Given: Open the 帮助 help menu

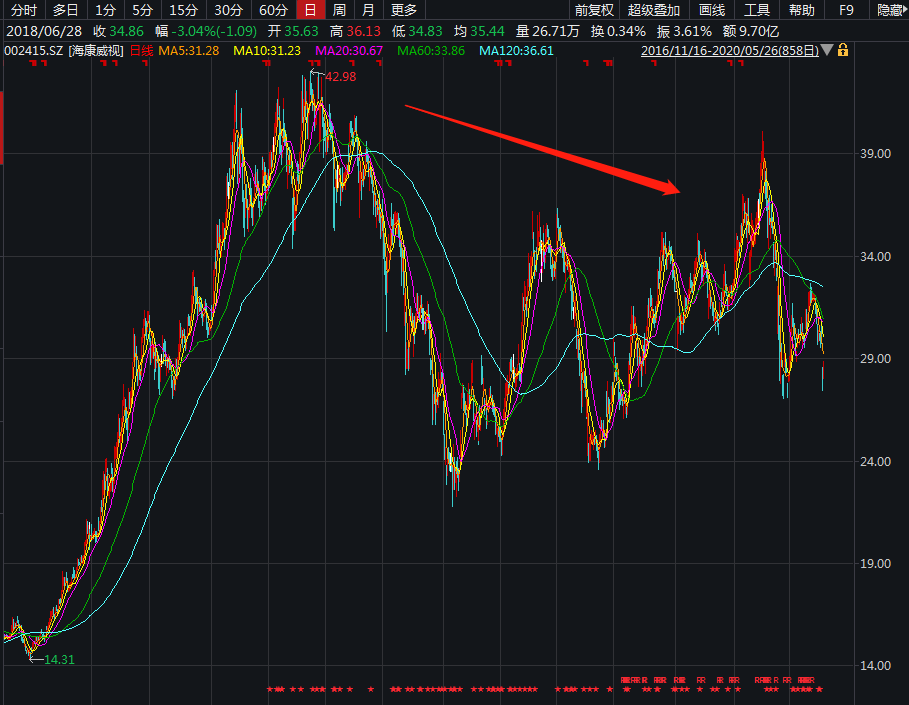Looking at the screenshot, I should (801, 10).
